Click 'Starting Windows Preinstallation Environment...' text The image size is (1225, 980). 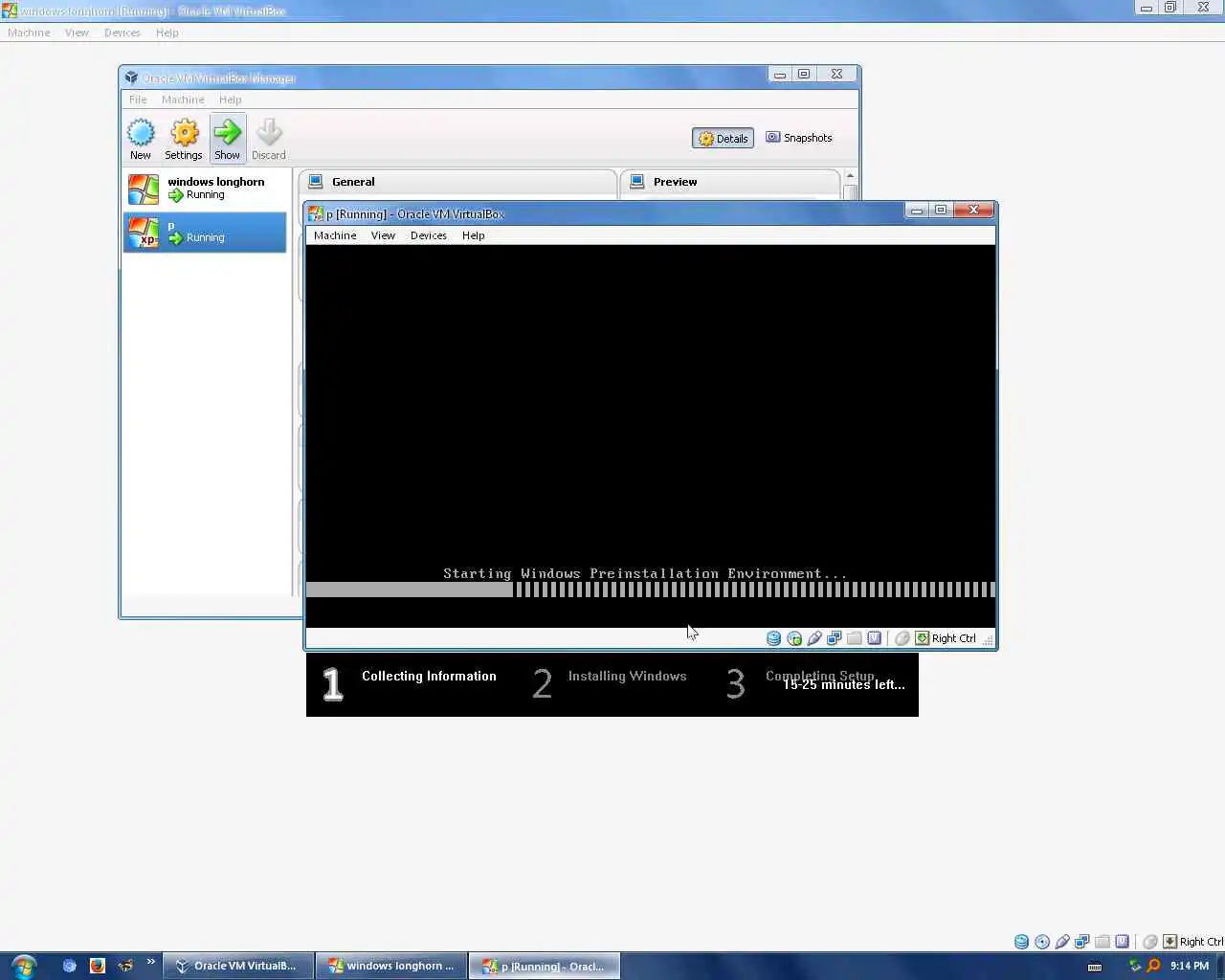(x=645, y=574)
